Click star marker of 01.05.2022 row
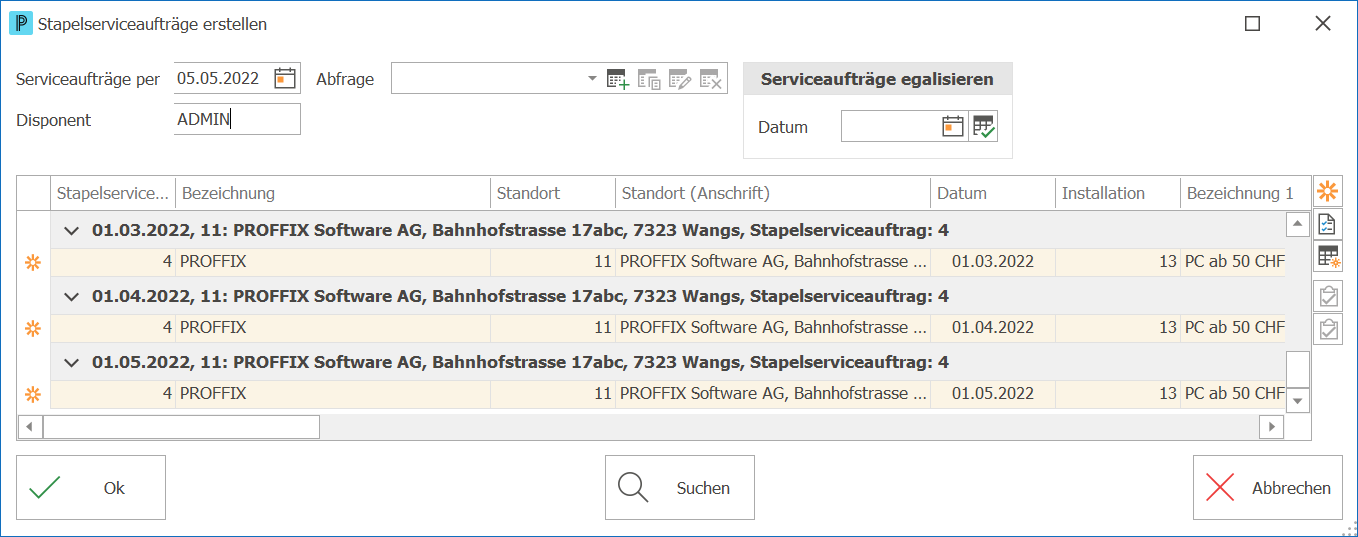The height and width of the screenshot is (537, 1358). click(x=33, y=394)
